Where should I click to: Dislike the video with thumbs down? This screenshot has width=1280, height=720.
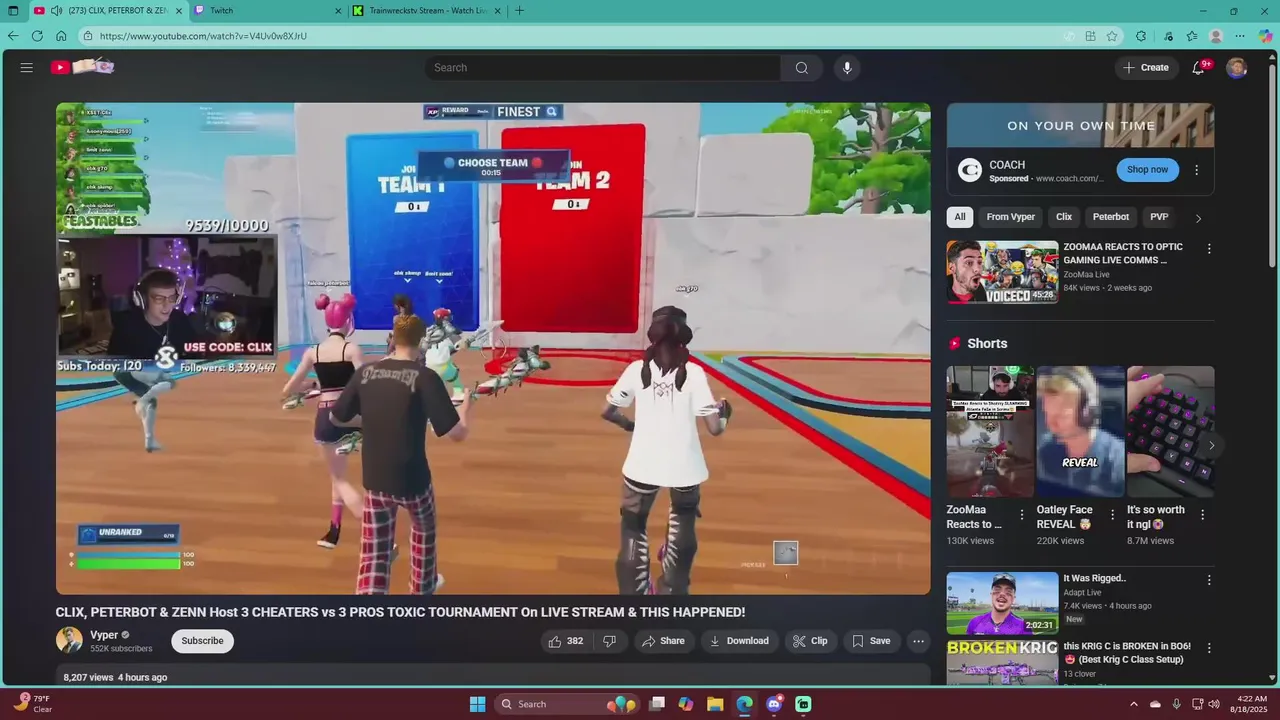(610, 641)
